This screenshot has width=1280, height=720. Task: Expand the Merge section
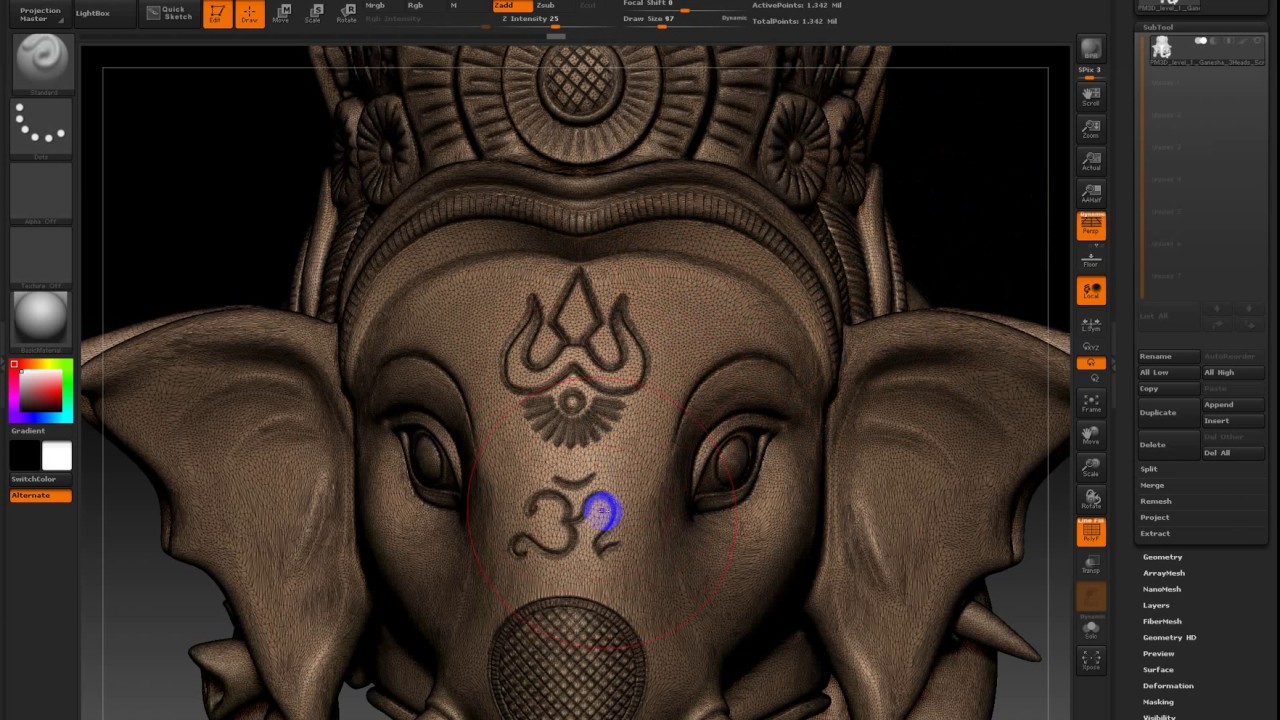click(1152, 485)
